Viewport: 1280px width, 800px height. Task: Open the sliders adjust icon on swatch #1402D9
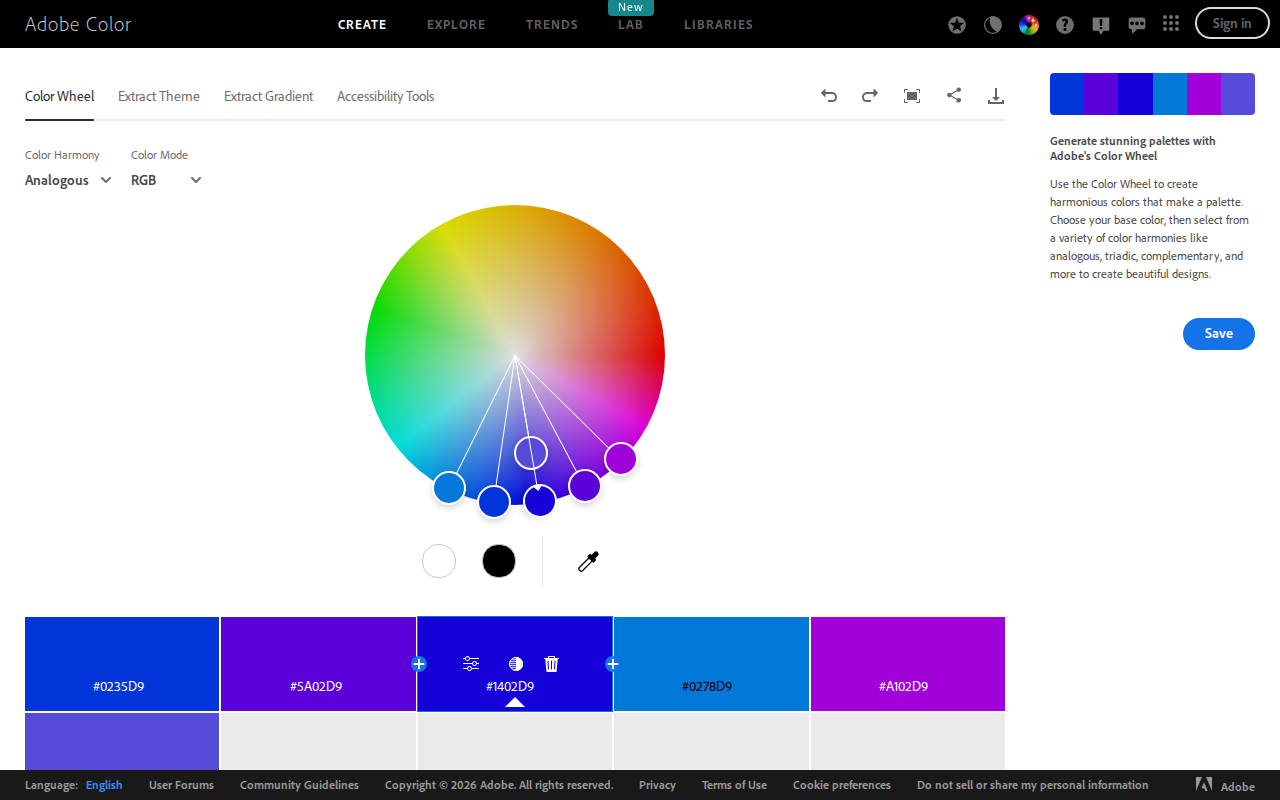pos(471,664)
